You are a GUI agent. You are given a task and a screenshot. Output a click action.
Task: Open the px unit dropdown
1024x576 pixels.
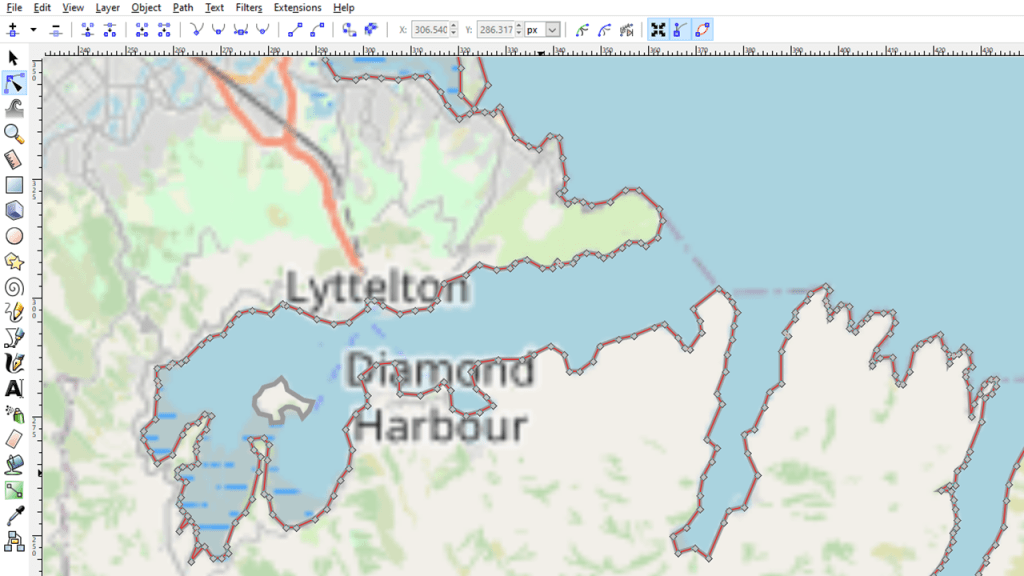(x=543, y=30)
